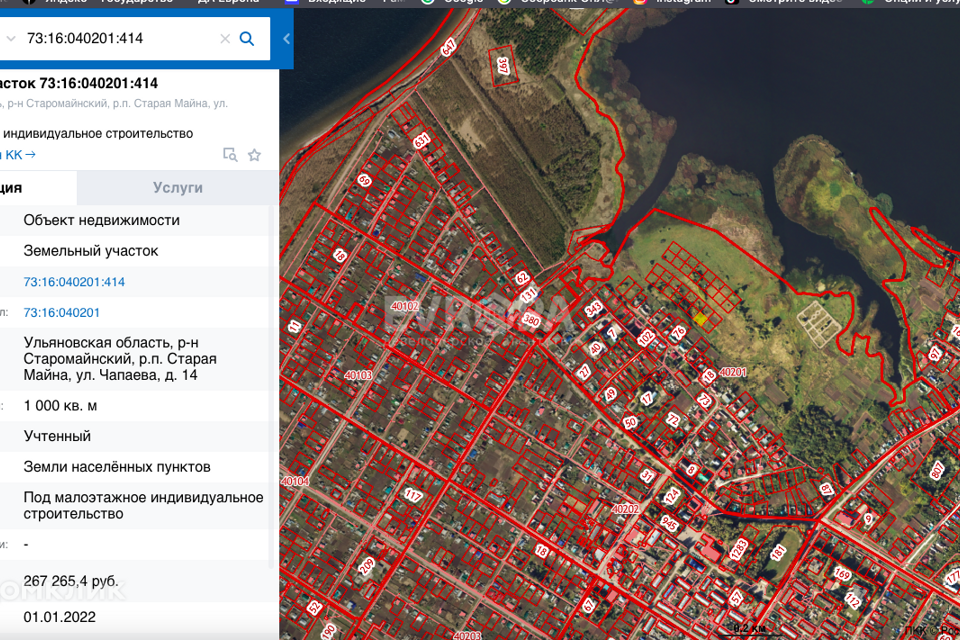960x640 pixels.
Task: Click the quarter label 40201 on the map
Action: (733, 372)
